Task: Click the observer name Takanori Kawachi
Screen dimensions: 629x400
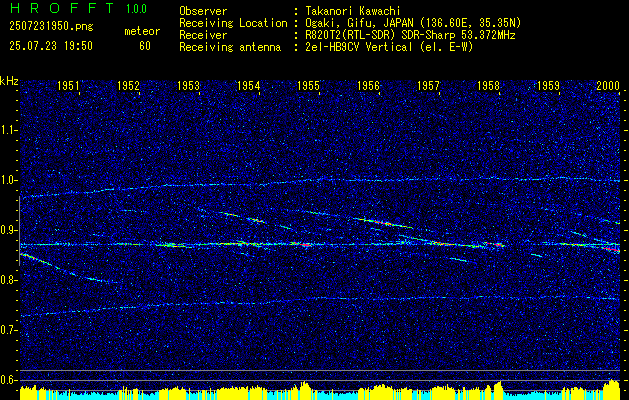Action: pos(353,11)
